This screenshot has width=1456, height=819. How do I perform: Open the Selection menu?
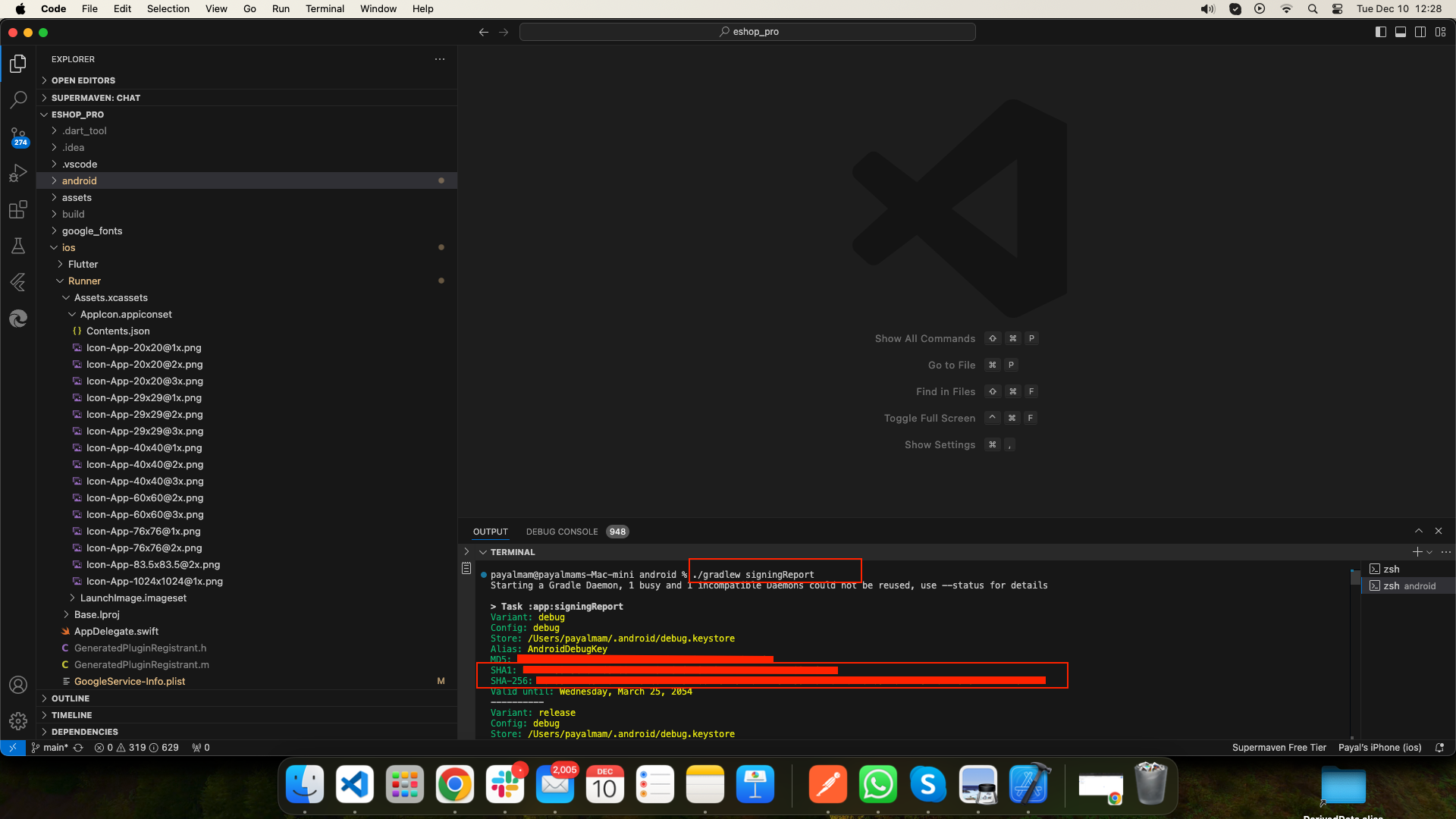click(168, 9)
